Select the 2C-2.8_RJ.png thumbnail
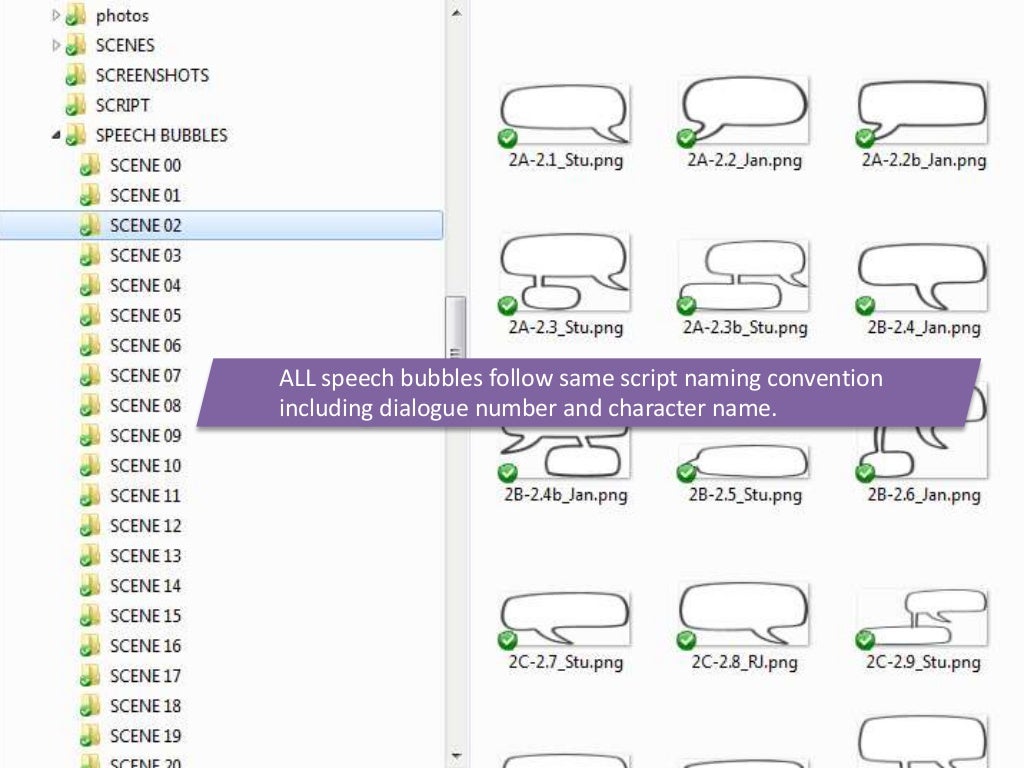The image size is (1024, 768). click(744, 615)
